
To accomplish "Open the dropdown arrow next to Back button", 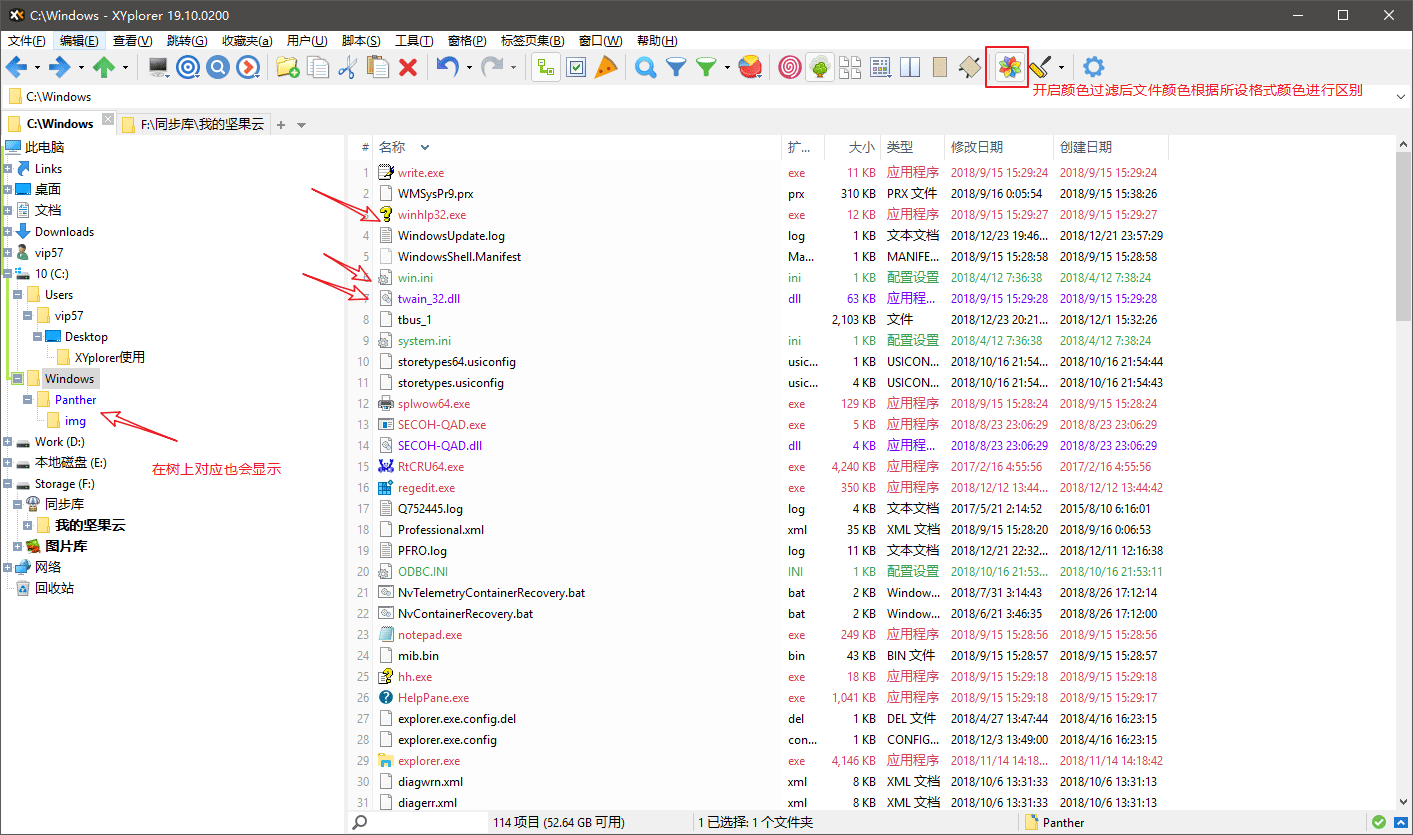I will (x=37, y=68).
